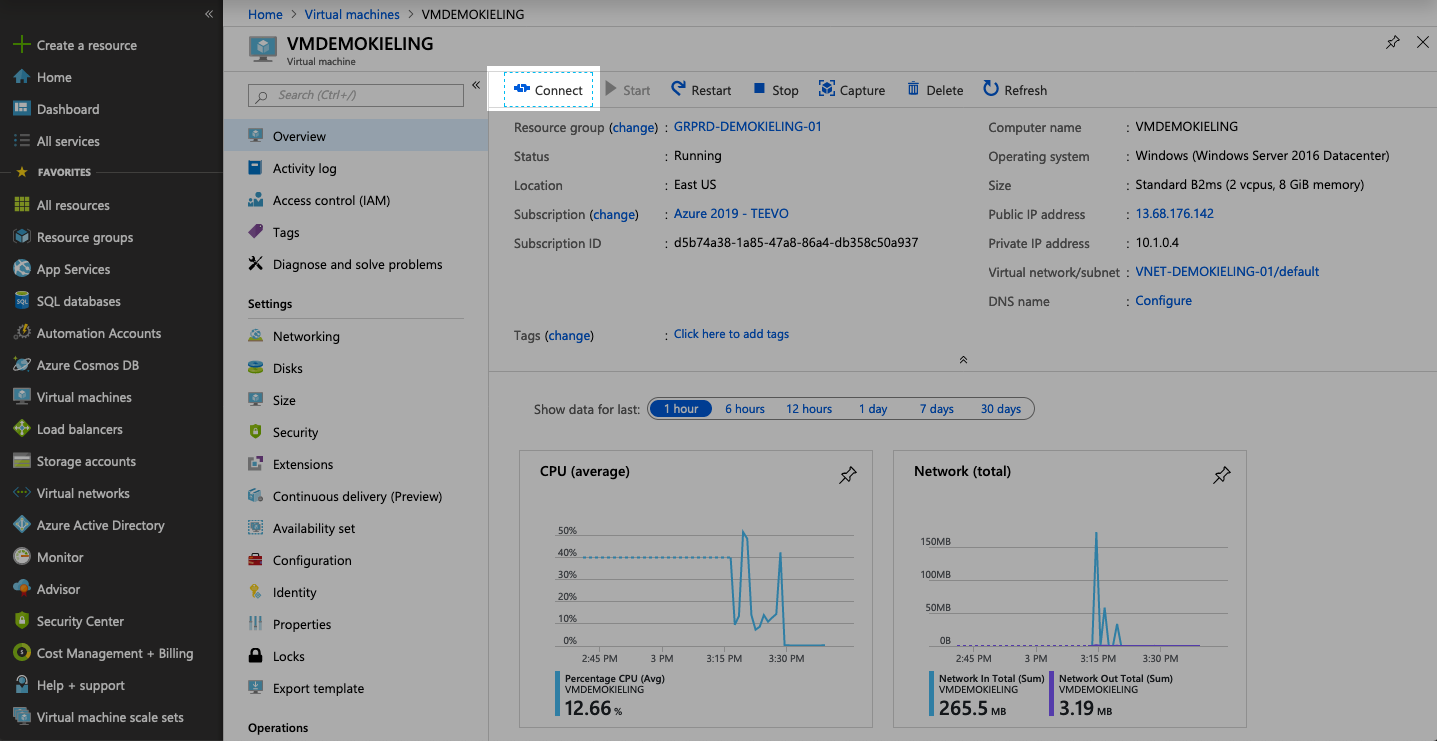Pin the CPU (average) chart
Viewport: 1437px width, 741px height.
click(x=848, y=475)
